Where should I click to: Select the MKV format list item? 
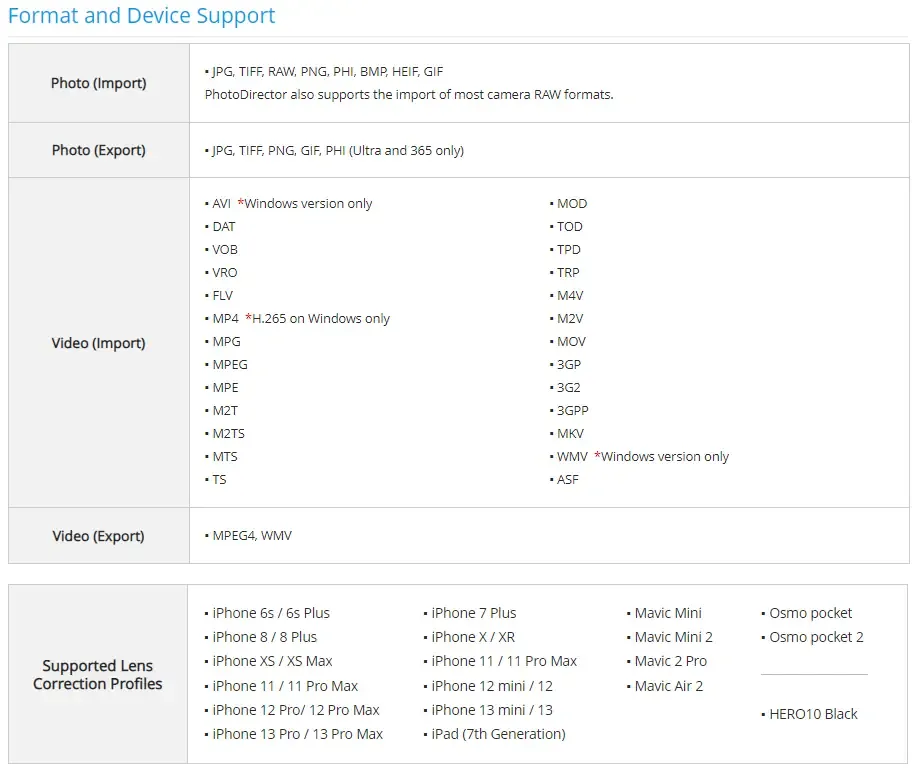point(569,434)
